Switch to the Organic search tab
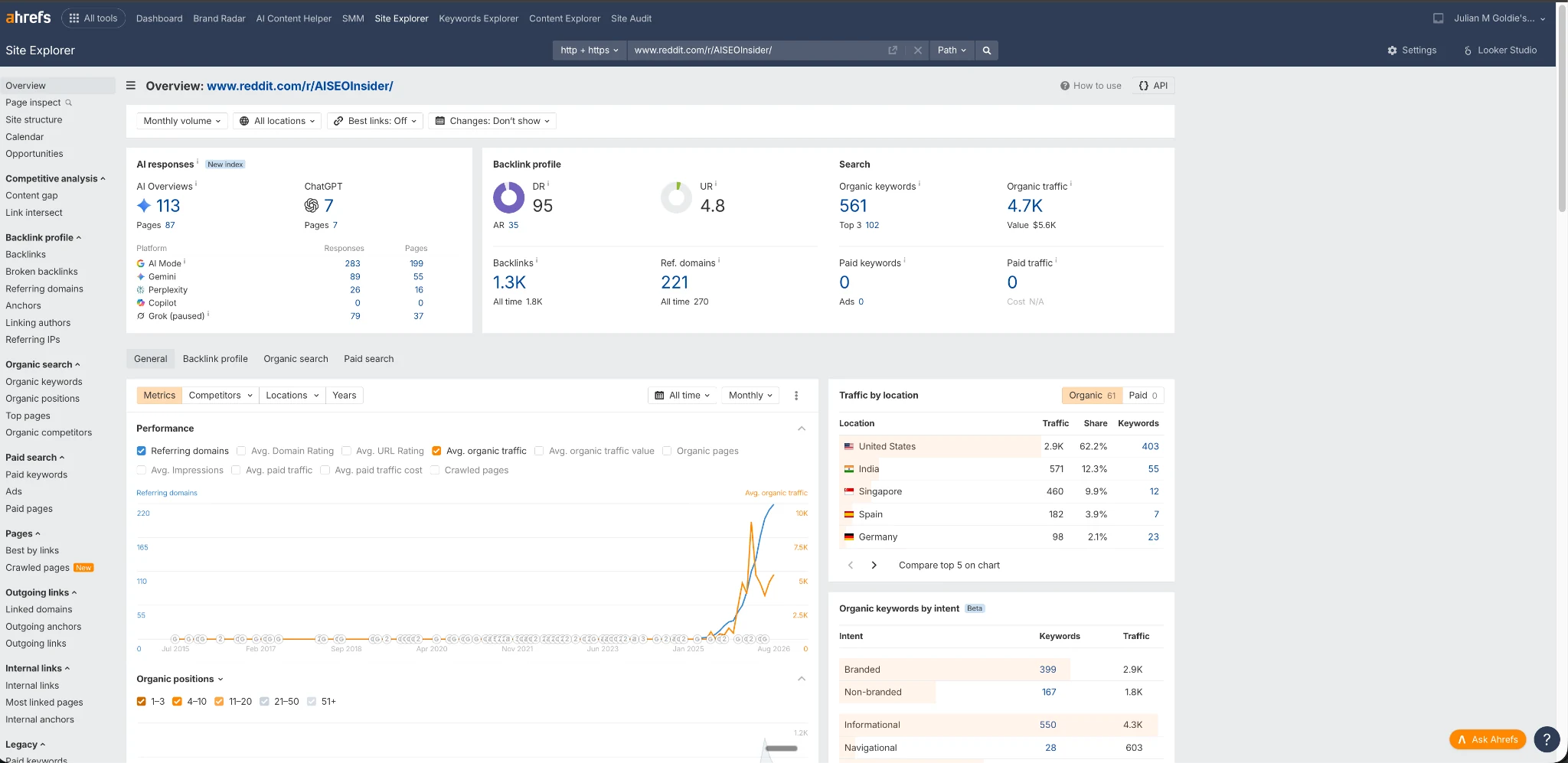This screenshot has width=1568, height=763. coord(296,359)
